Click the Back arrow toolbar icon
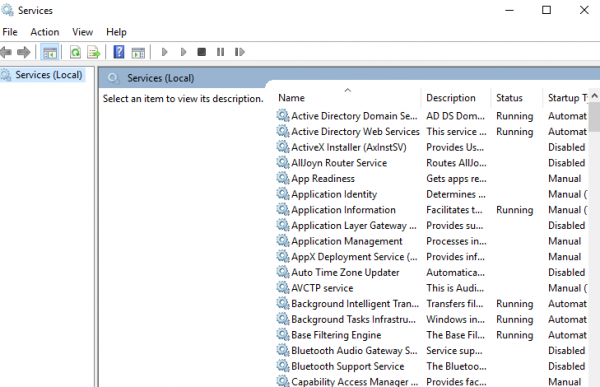 (6, 52)
